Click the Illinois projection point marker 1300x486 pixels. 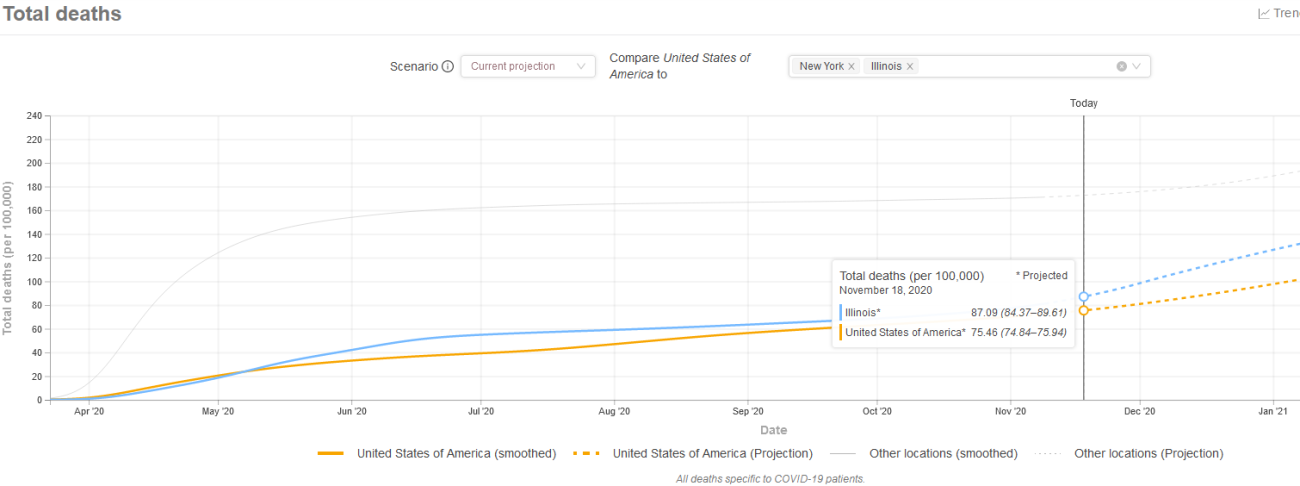coord(1084,297)
